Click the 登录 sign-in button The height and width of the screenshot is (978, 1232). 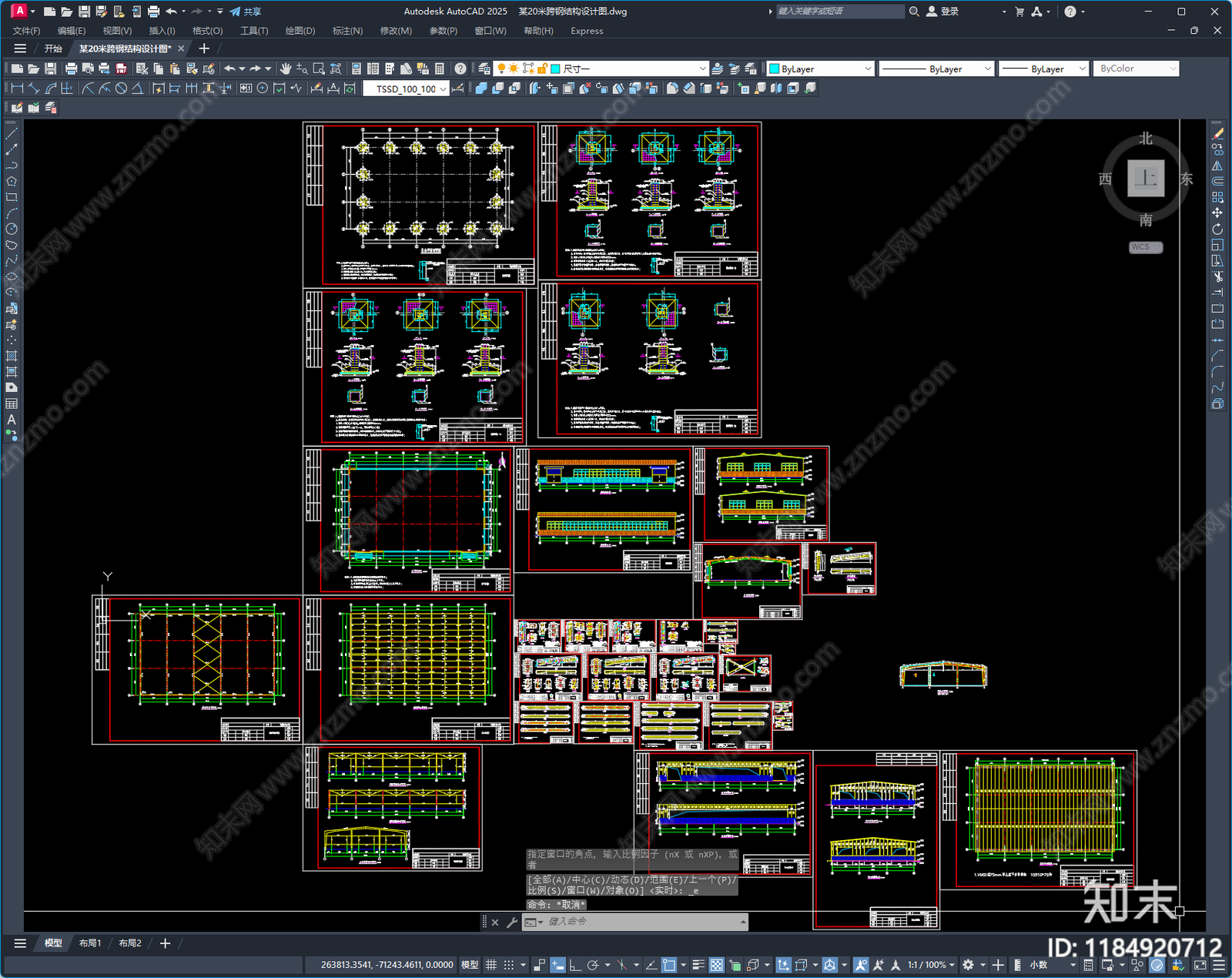click(x=942, y=12)
